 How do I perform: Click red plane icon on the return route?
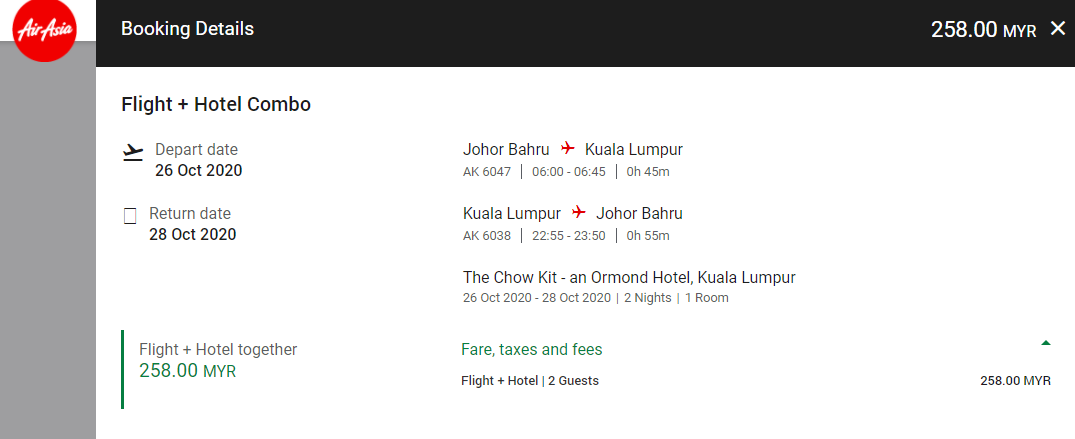[x=579, y=212]
